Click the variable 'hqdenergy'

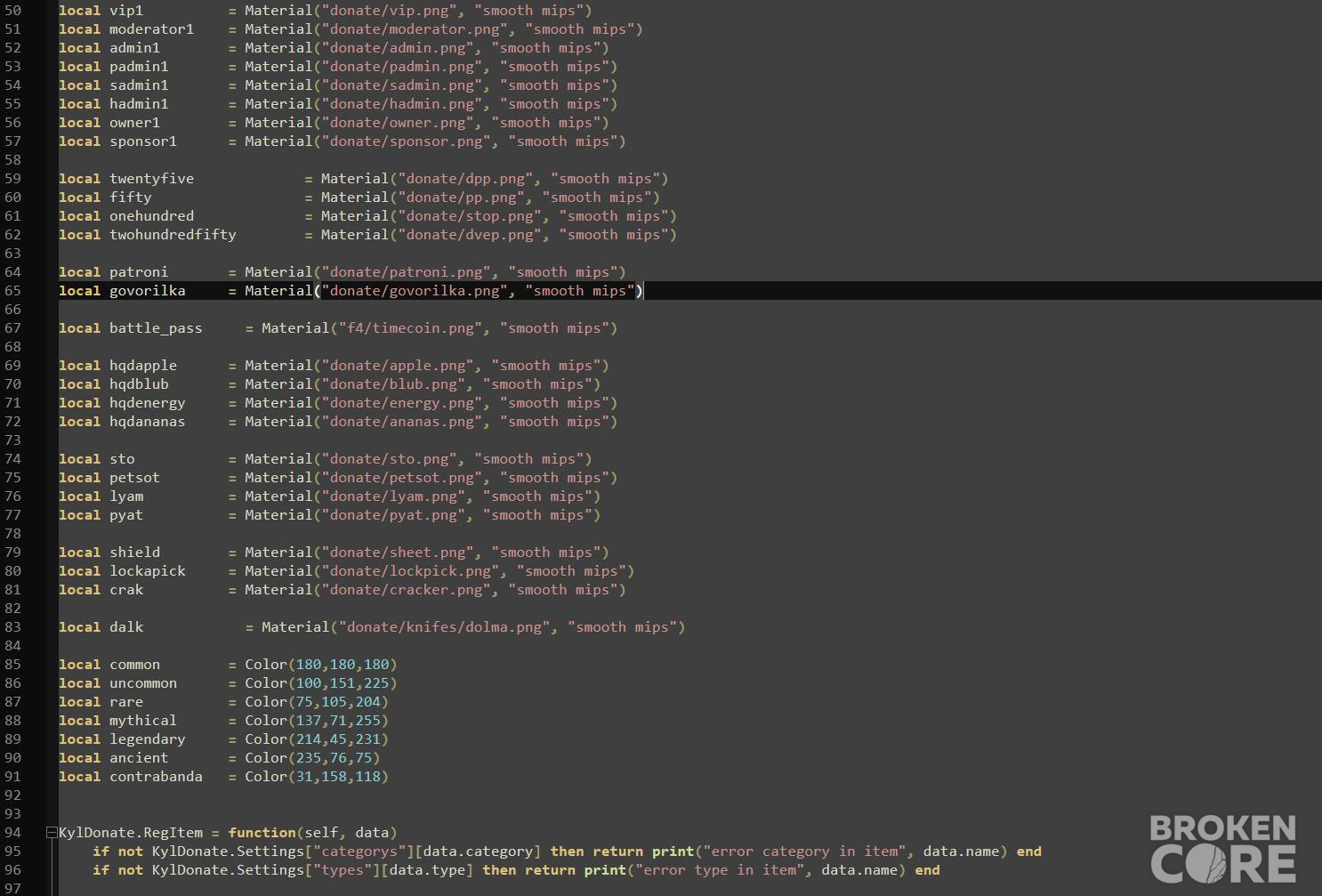(x=148, y=403)
